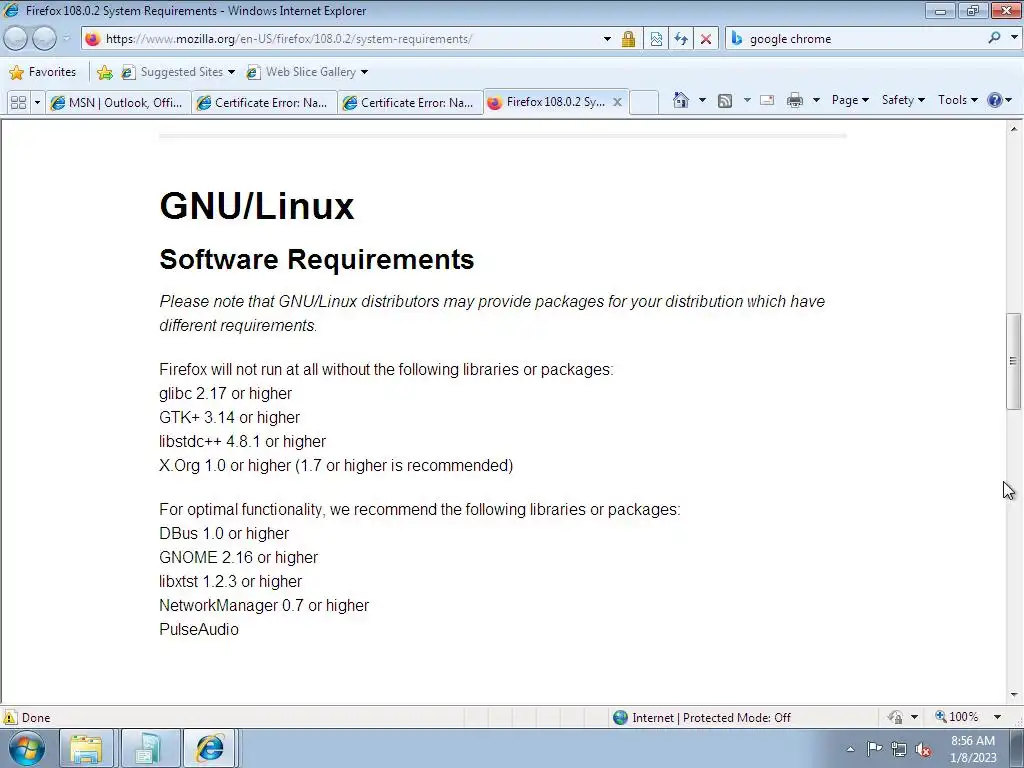The width and height of the screenshot is (1024, 768).
Task: Open the Help question mark icon
Action: (994, 100)
